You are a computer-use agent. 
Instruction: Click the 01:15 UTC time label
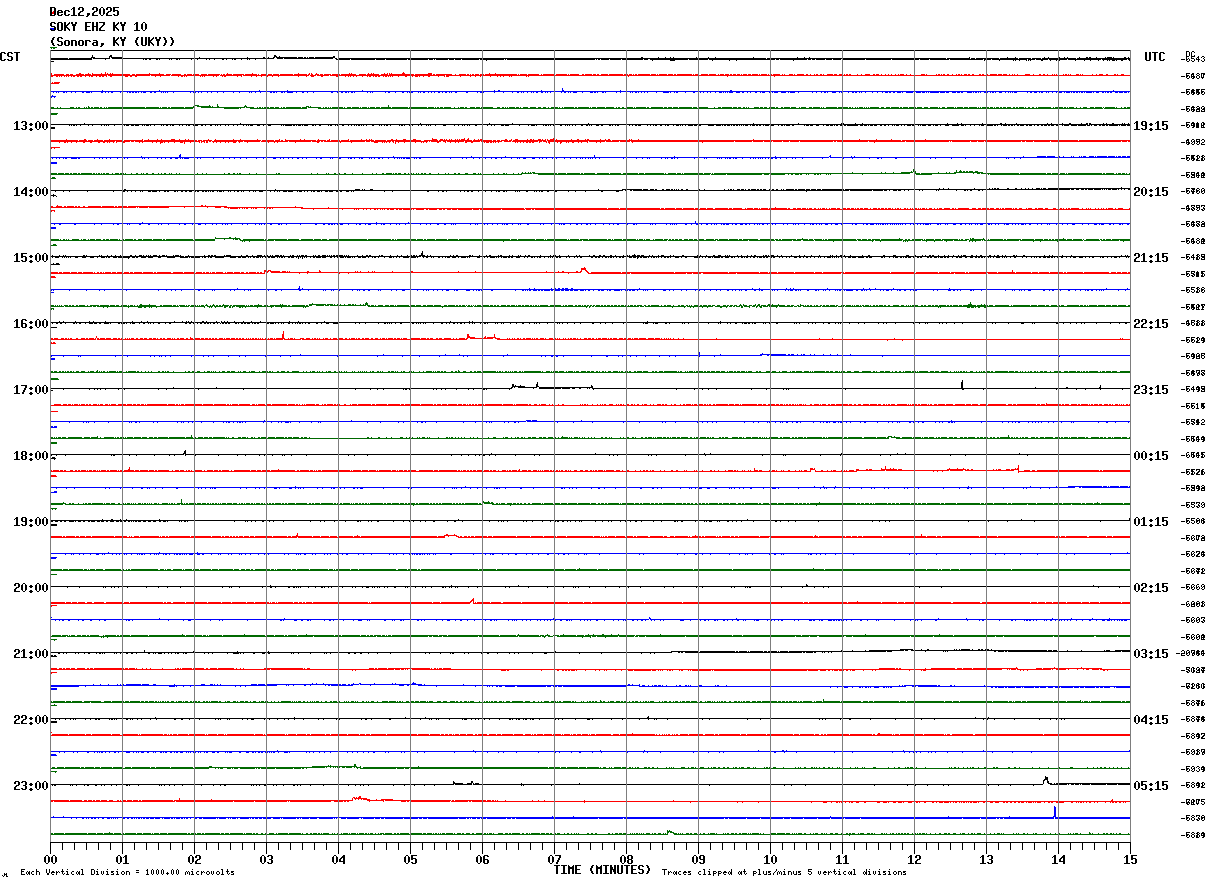(x=1151, y=522)
